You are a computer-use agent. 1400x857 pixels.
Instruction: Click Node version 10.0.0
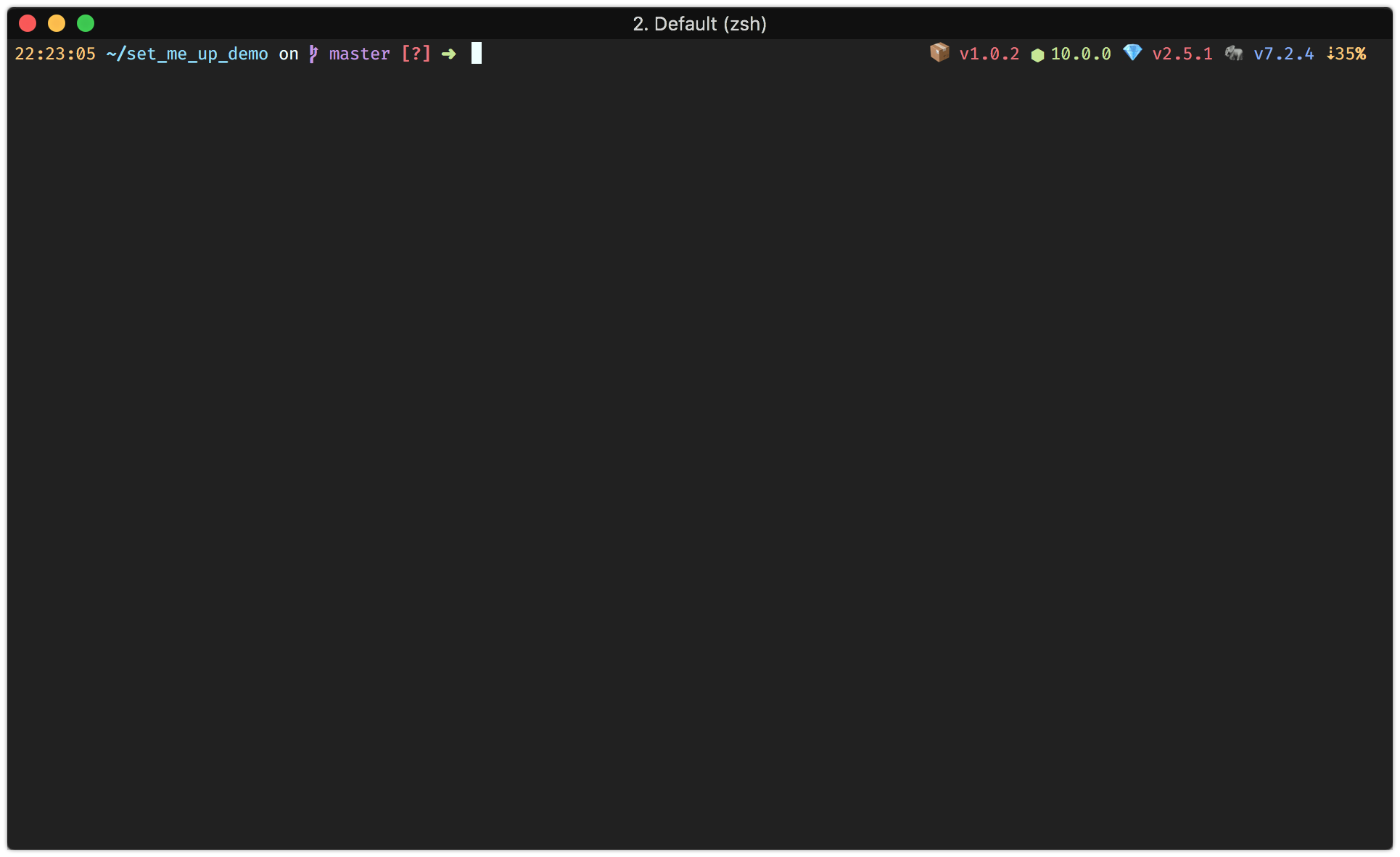[1081, 54]
